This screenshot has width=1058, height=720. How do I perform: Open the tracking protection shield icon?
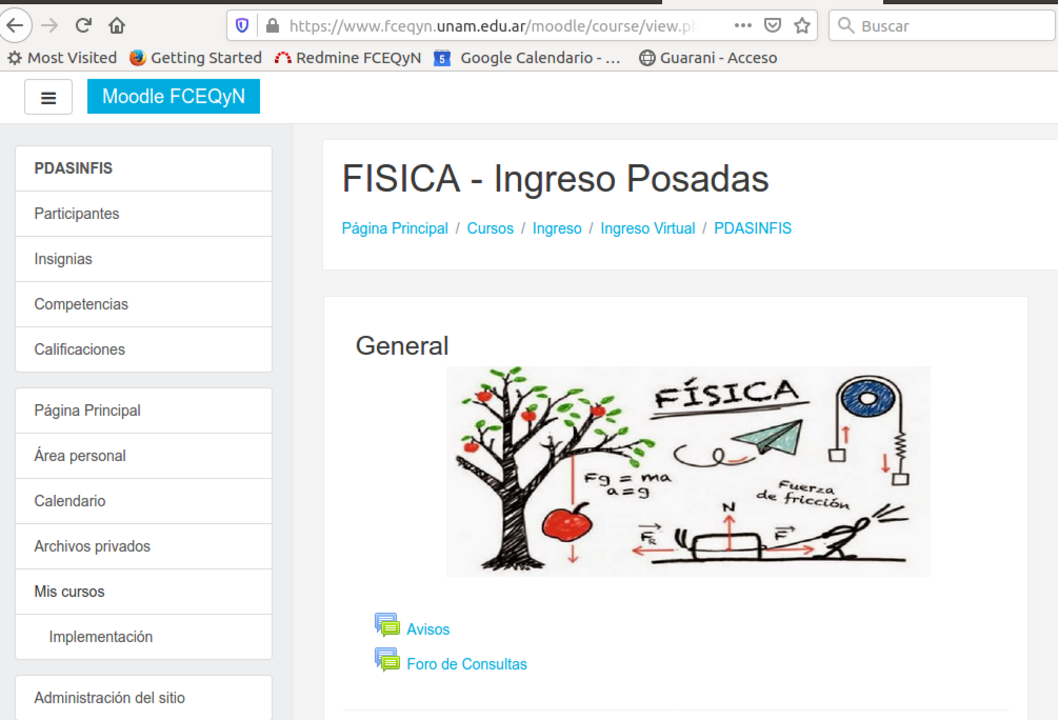242,26
